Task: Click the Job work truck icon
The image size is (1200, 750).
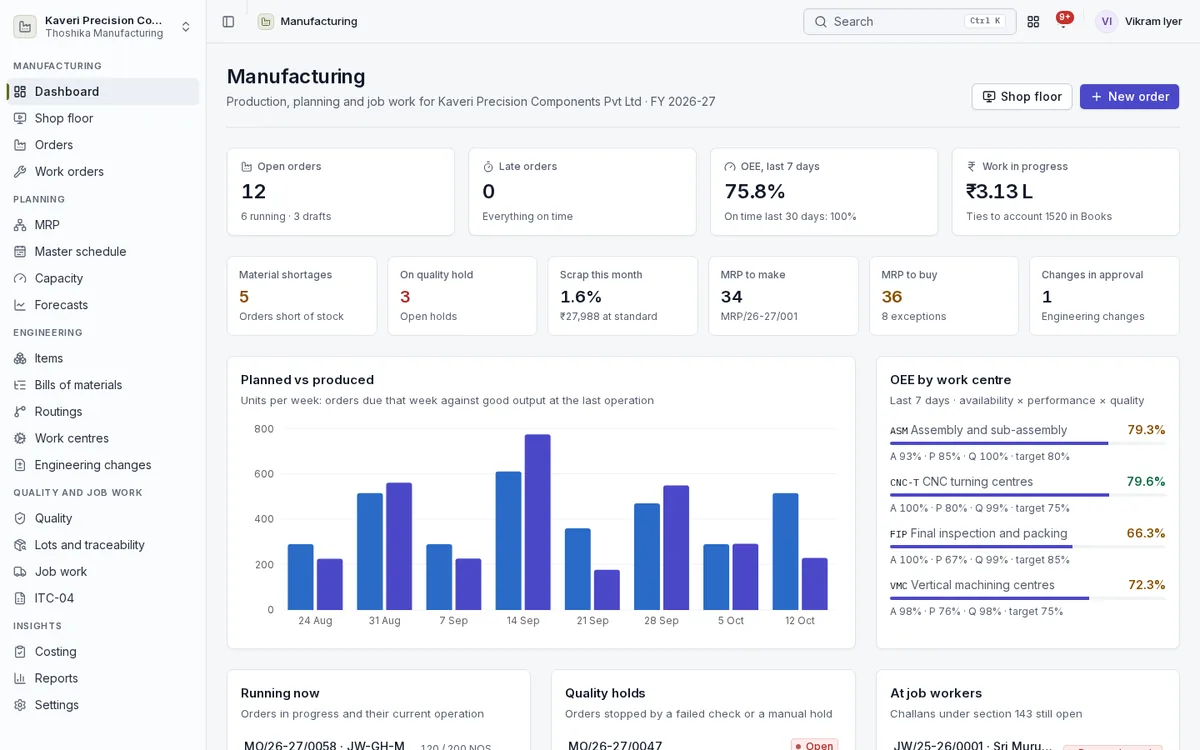Action: [20, 572]
